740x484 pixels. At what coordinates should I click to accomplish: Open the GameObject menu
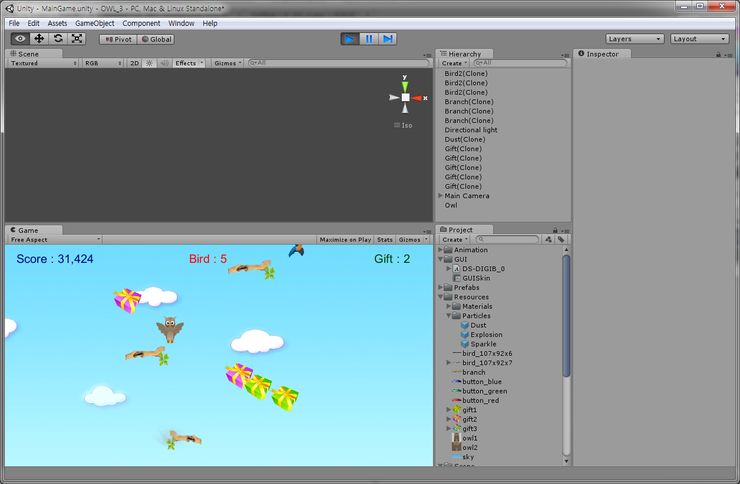(x=95, y=23)
